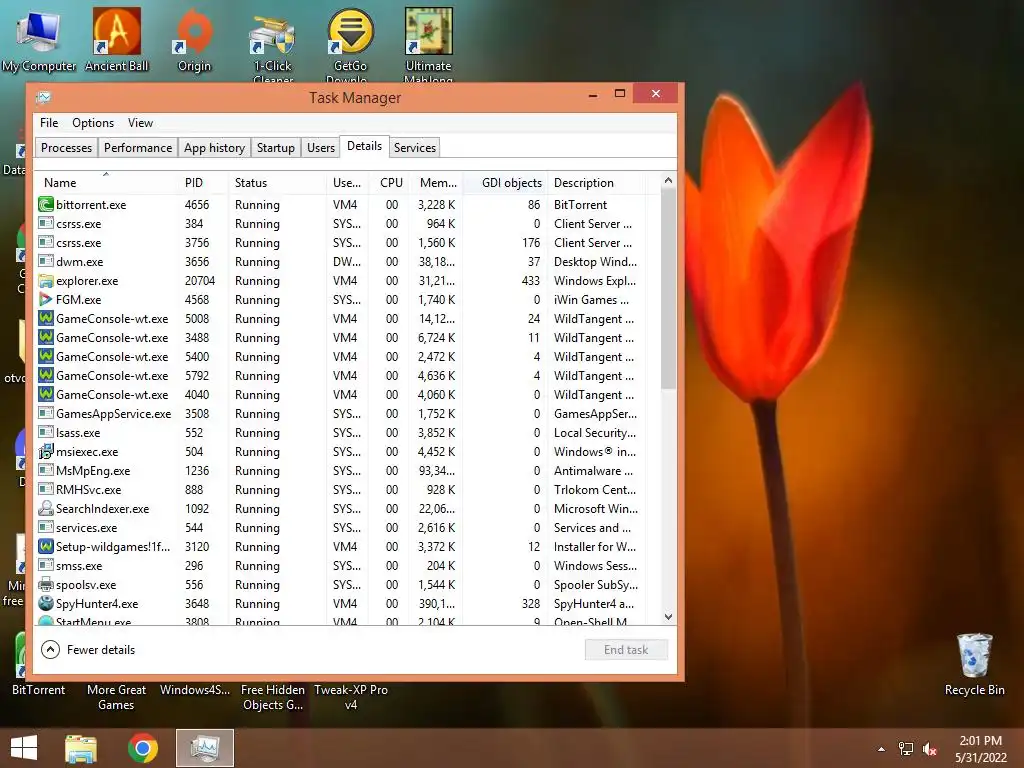Open the File menu
The width and height of the screenshot is (1024, 768).
pyautogui.click(x=49, y=123)
